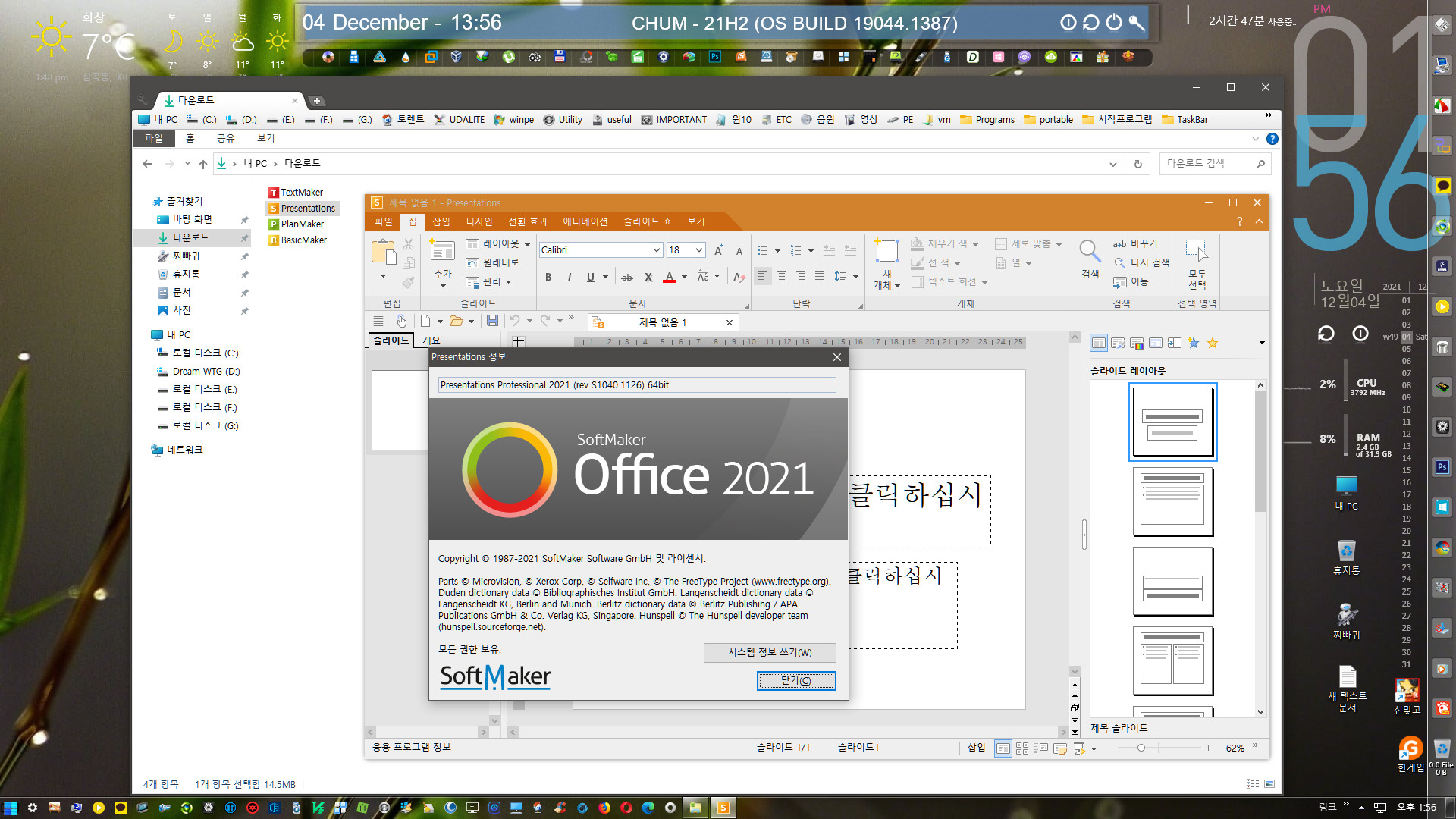Switch to the Design (디자인) ribbon tab

(479, 221)
